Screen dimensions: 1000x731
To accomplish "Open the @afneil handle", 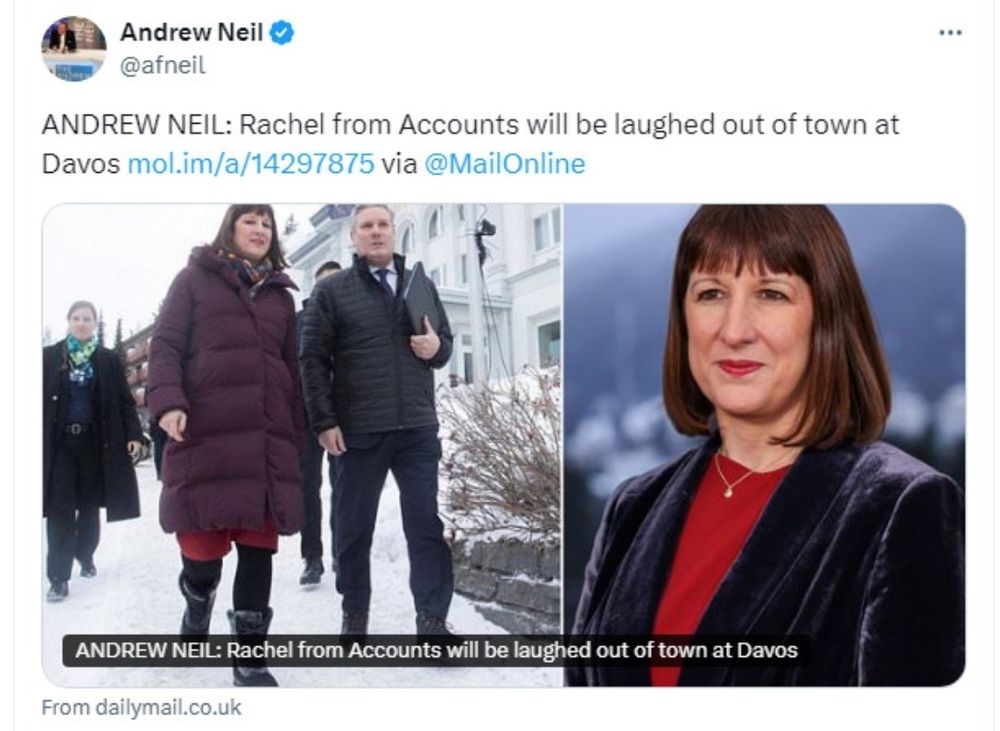I will 163,65.
